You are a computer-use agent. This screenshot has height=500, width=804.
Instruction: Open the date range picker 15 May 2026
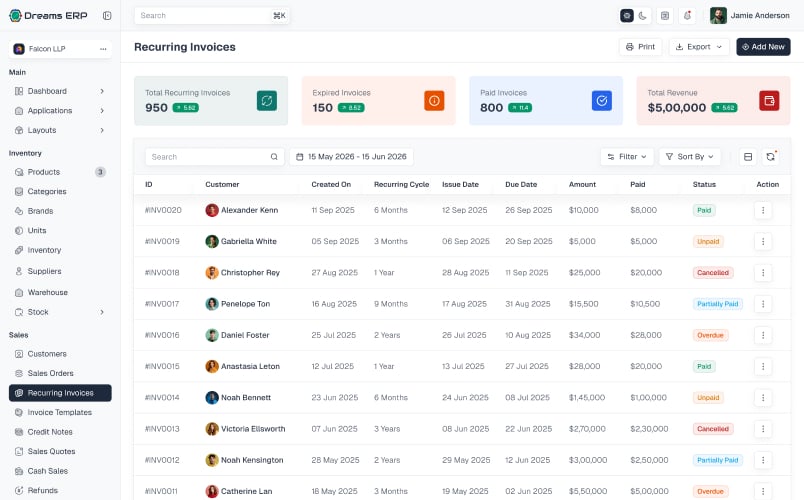point(352,156)
